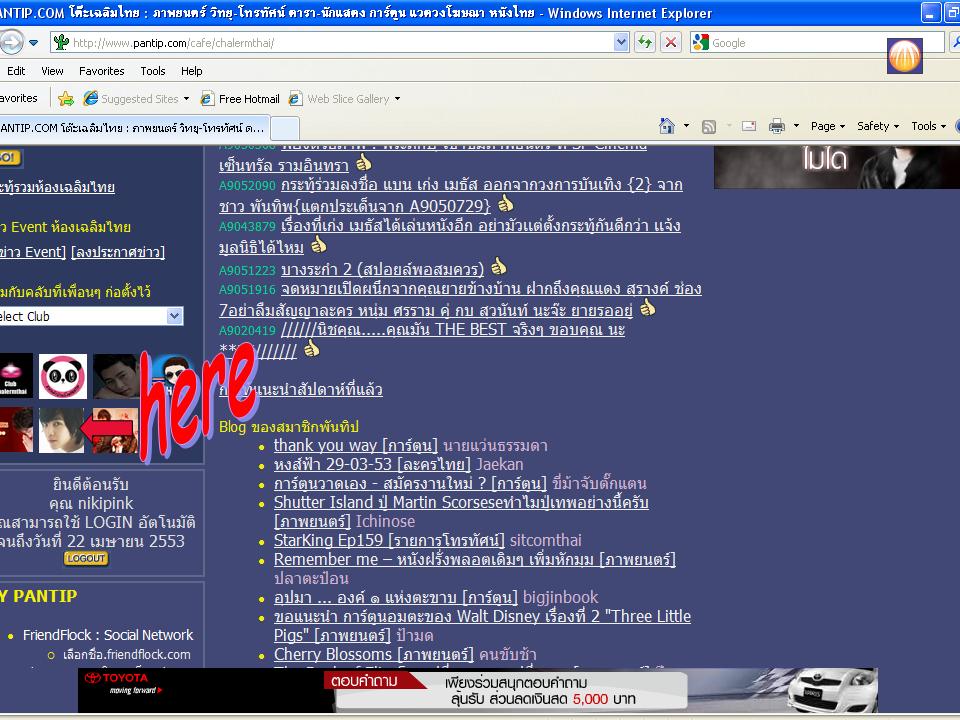The width and height of the screenshot is (960, 720).
Task: Expand the Print options dropdown arrow
Action: (797, 126)
